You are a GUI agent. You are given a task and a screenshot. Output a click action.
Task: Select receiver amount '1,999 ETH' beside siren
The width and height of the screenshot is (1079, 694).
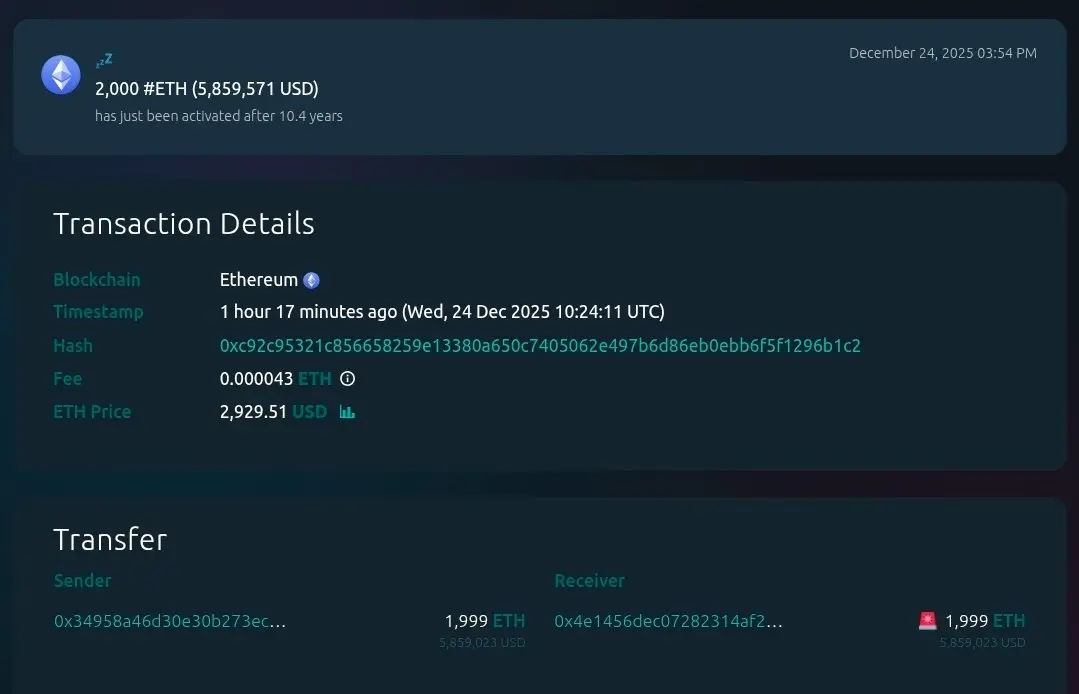(985, 621)
